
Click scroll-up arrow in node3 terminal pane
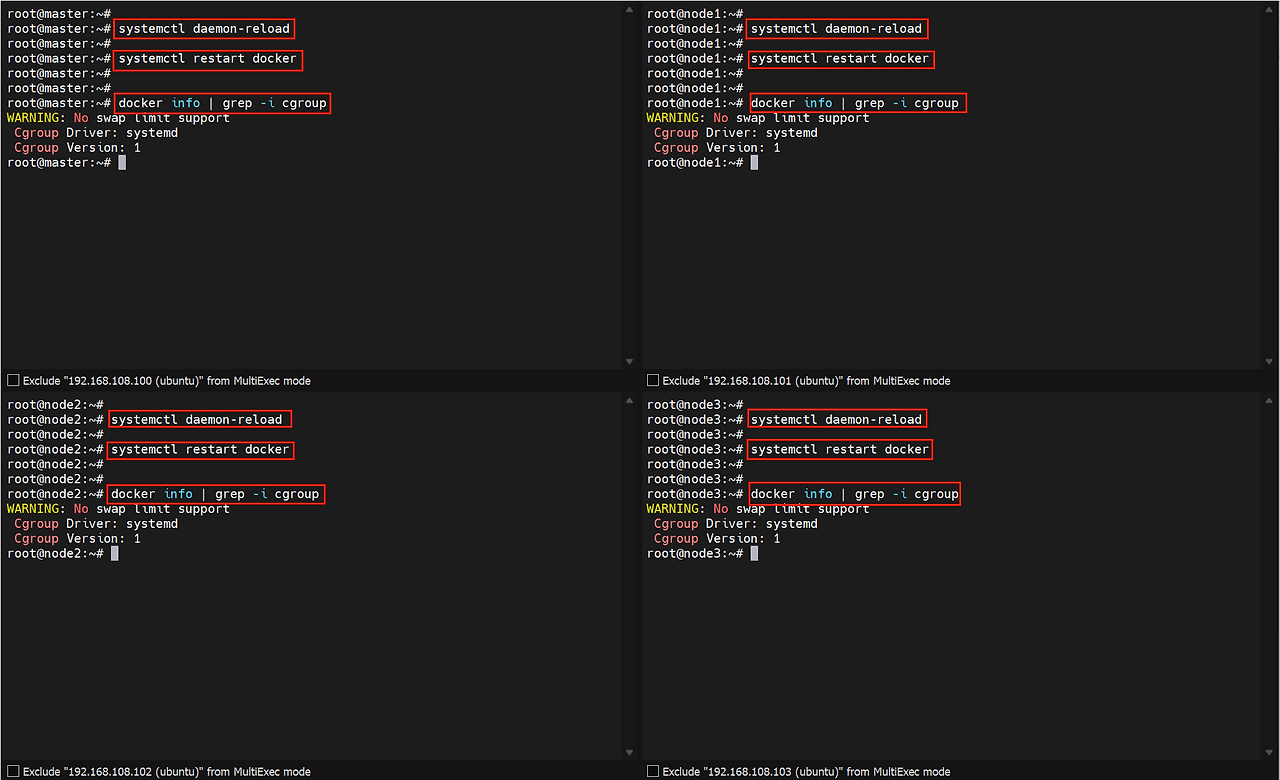(1269, 402)
